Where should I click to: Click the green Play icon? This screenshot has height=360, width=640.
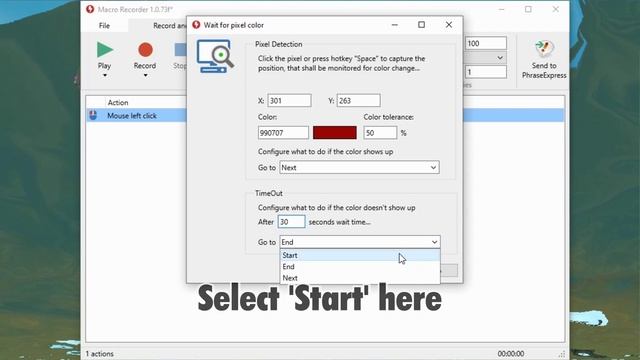click(105, 50)
